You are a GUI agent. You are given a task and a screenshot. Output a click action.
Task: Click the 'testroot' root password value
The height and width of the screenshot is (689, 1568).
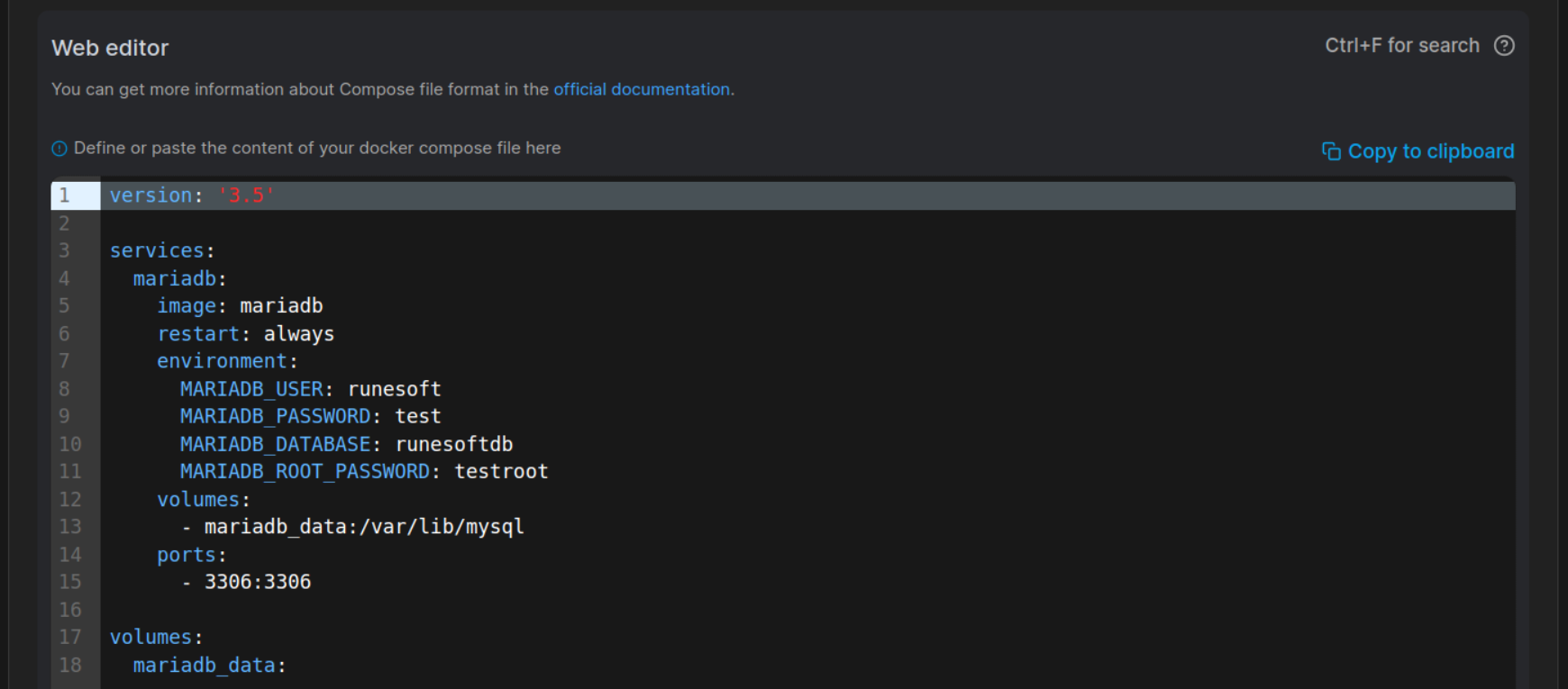[500, 472]
